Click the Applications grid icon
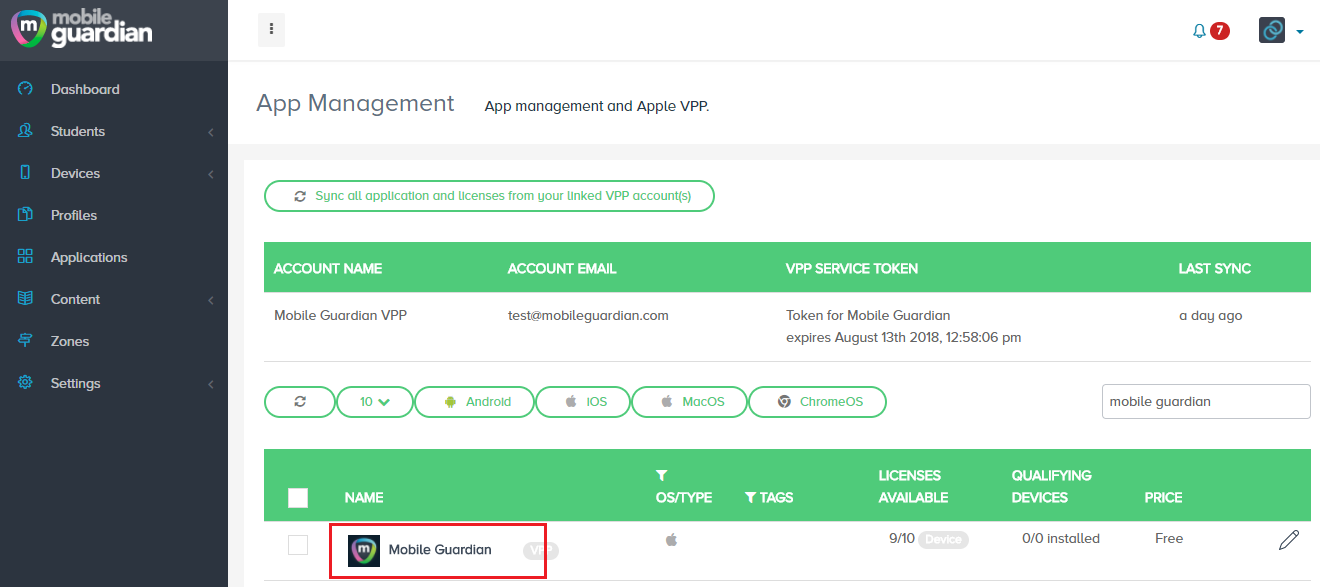Image resolution: width=1320 pixels, height=587 pixels. pyautogui.click(x=26, y=257)
